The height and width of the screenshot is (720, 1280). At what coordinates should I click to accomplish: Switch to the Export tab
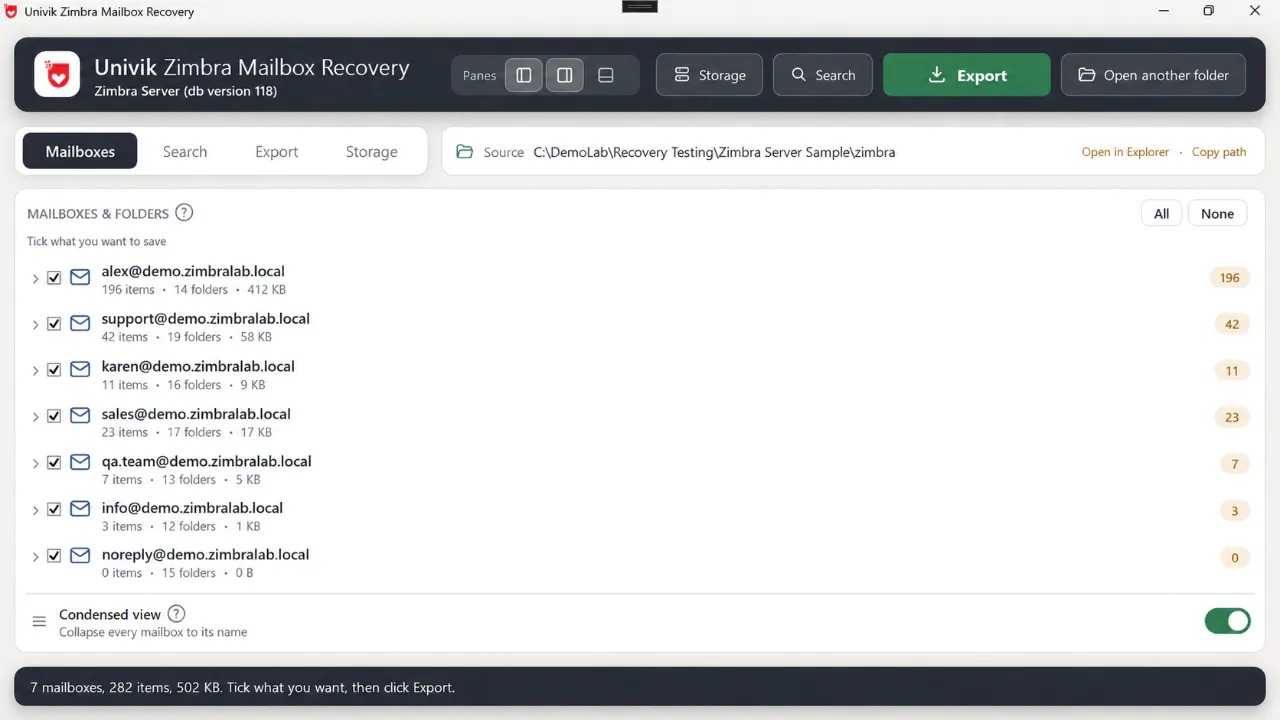click(x=277, y=151)
